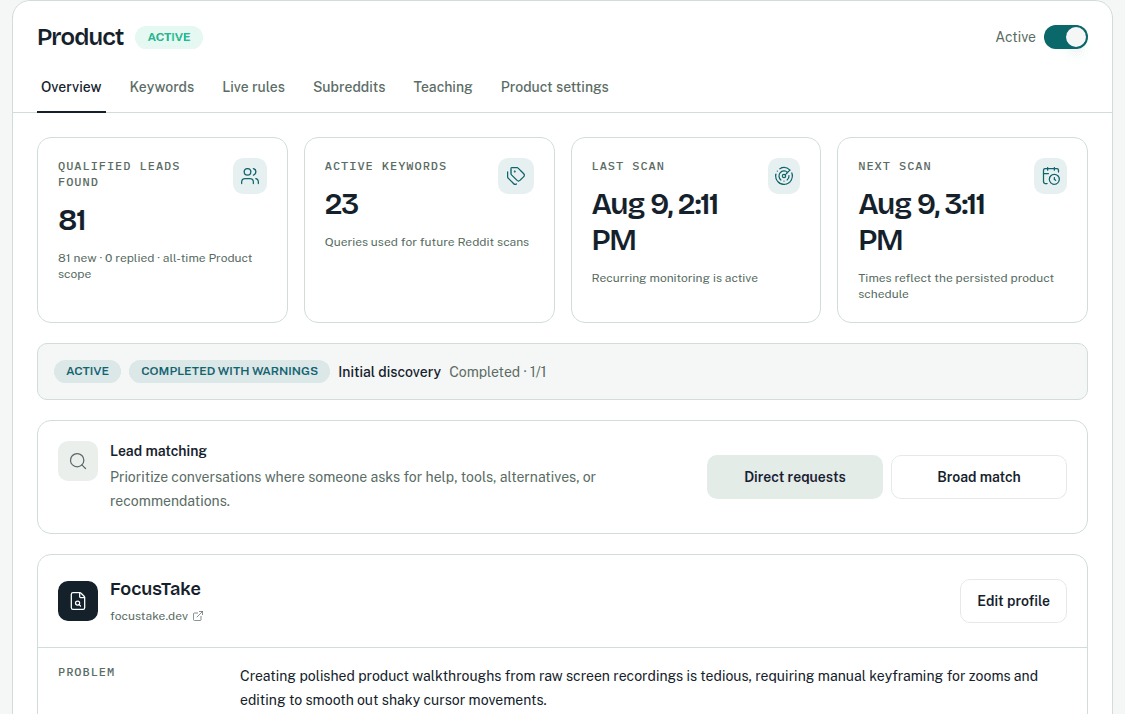
Task: Click the green ACTIVE badge beside Product title
Action: 169,37
